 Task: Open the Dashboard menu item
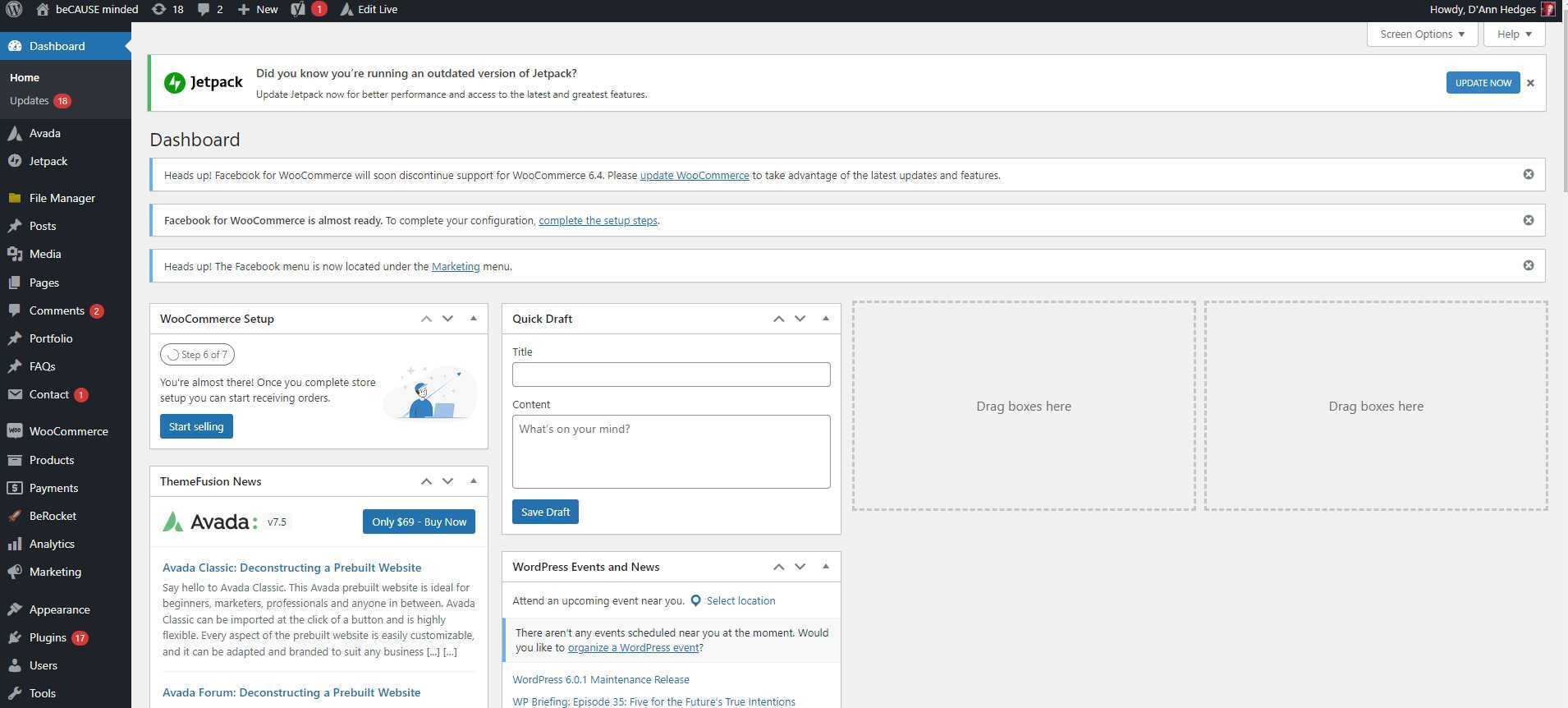tap(66, 46)
